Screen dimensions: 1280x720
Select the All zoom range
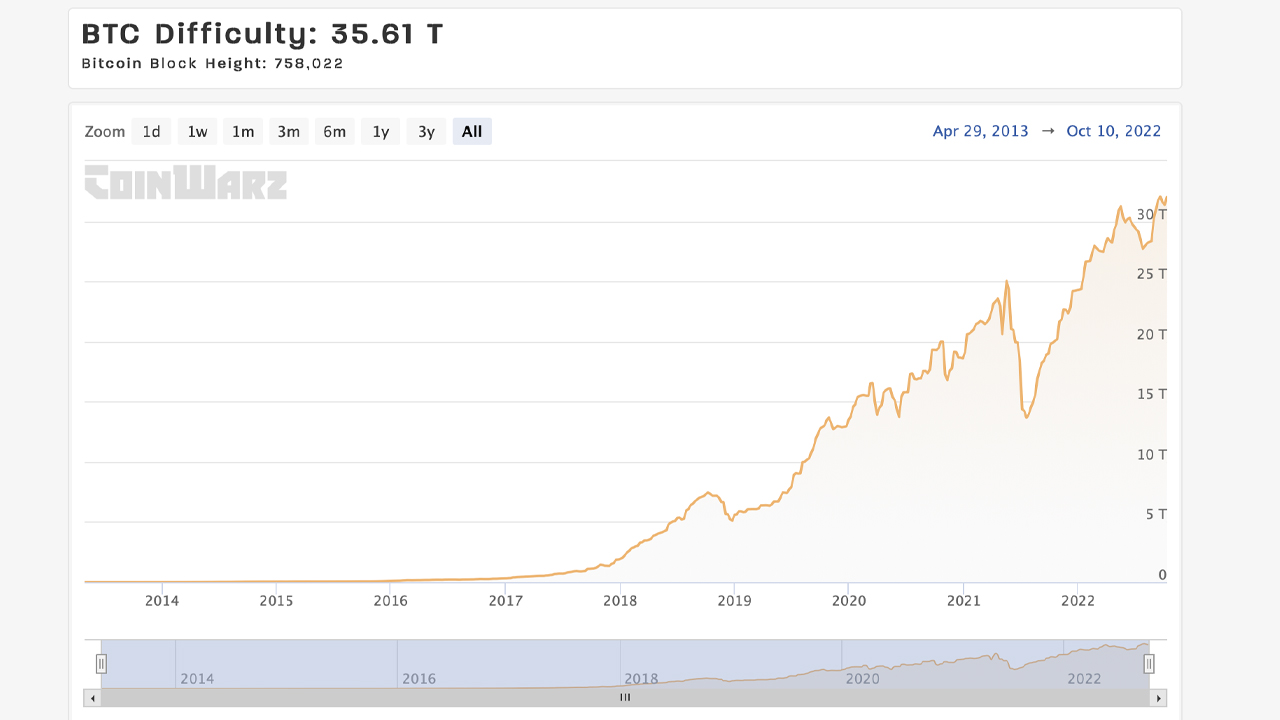pos(472,132)
